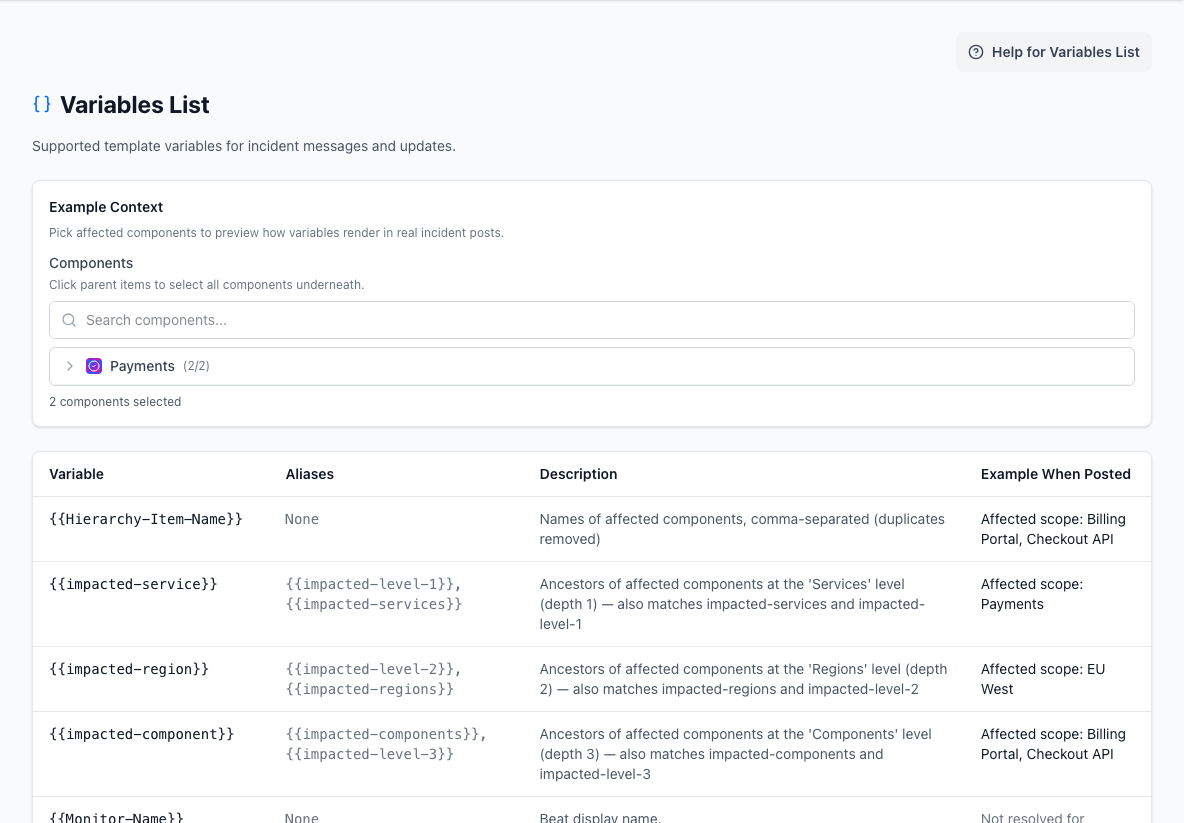This screenshot has height=823, width=1184.
Task: Click the {{impacted-component}} variable
Action: pos(142,734)
